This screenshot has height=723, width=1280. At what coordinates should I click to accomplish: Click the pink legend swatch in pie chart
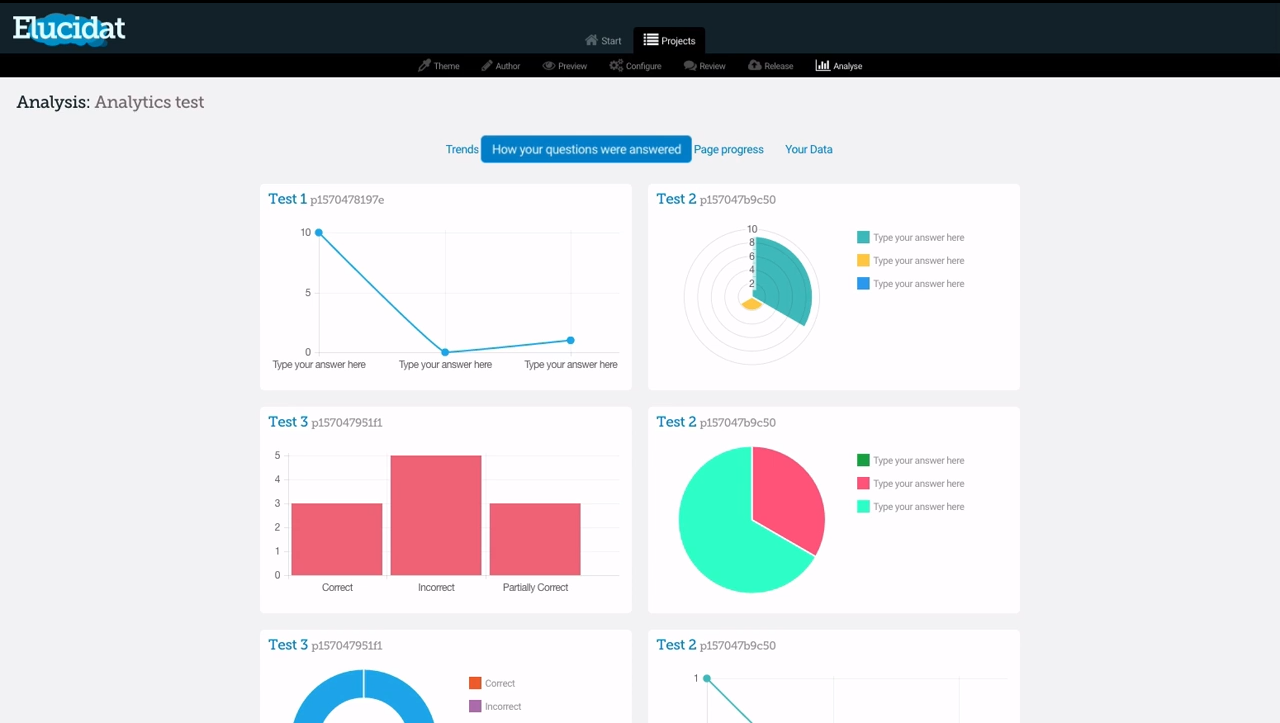863,484
